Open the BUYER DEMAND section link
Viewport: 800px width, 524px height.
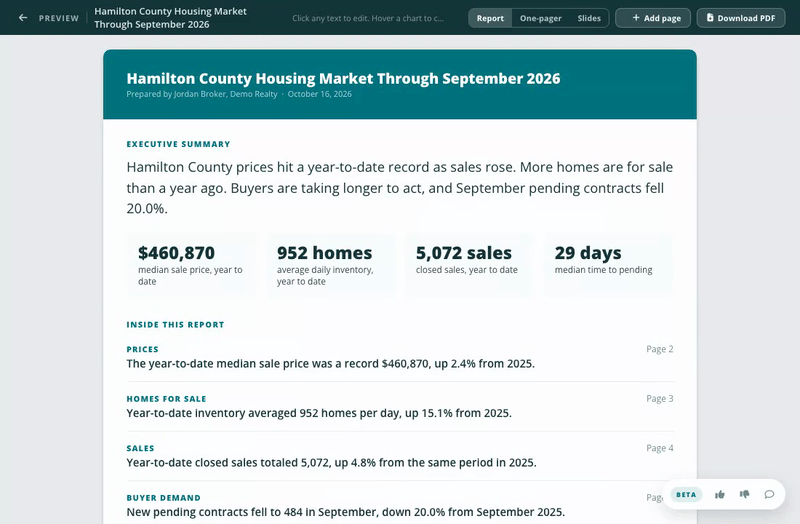click(x=164, y=497)
